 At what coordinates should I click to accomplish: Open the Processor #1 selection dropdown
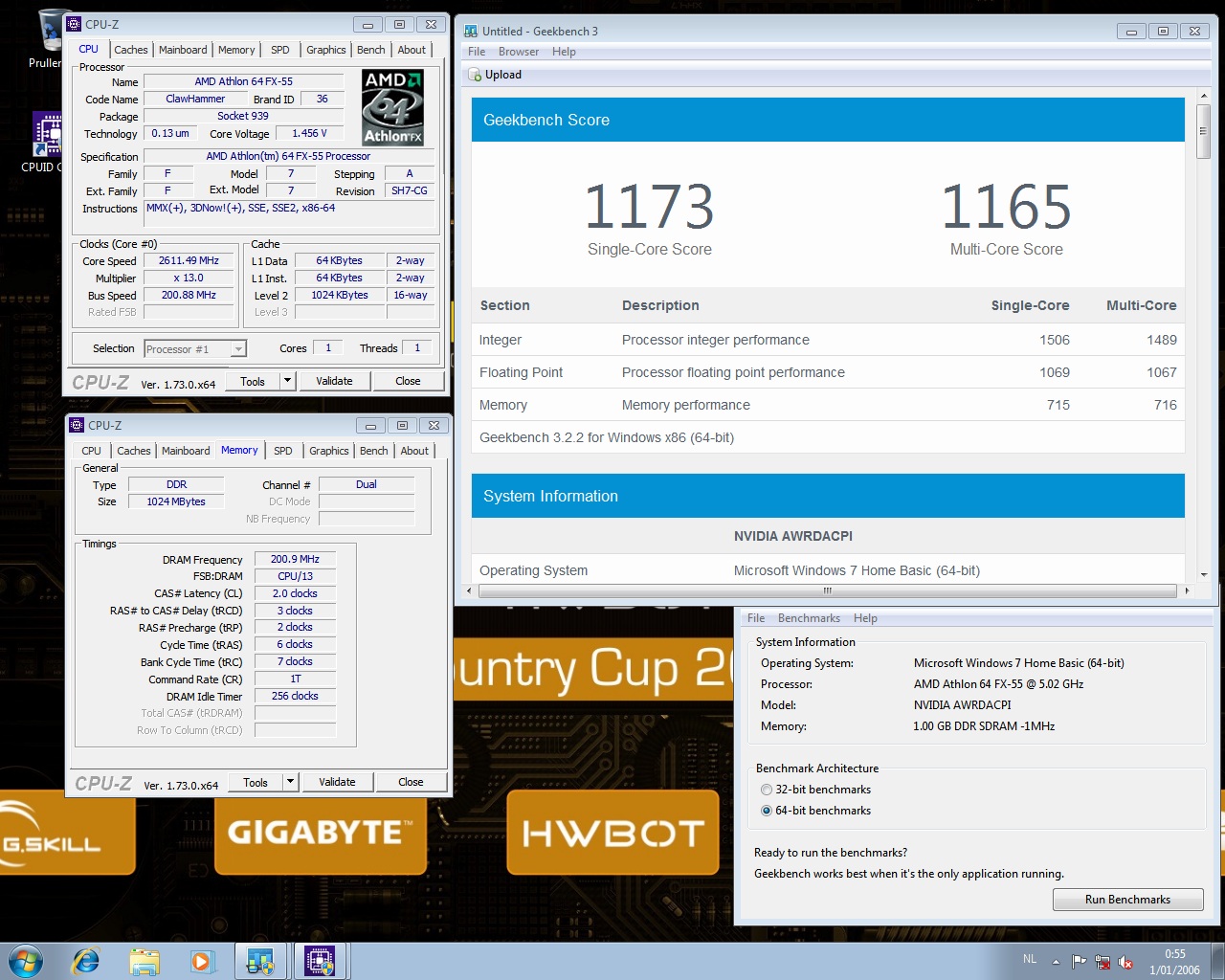coord(238,349)
